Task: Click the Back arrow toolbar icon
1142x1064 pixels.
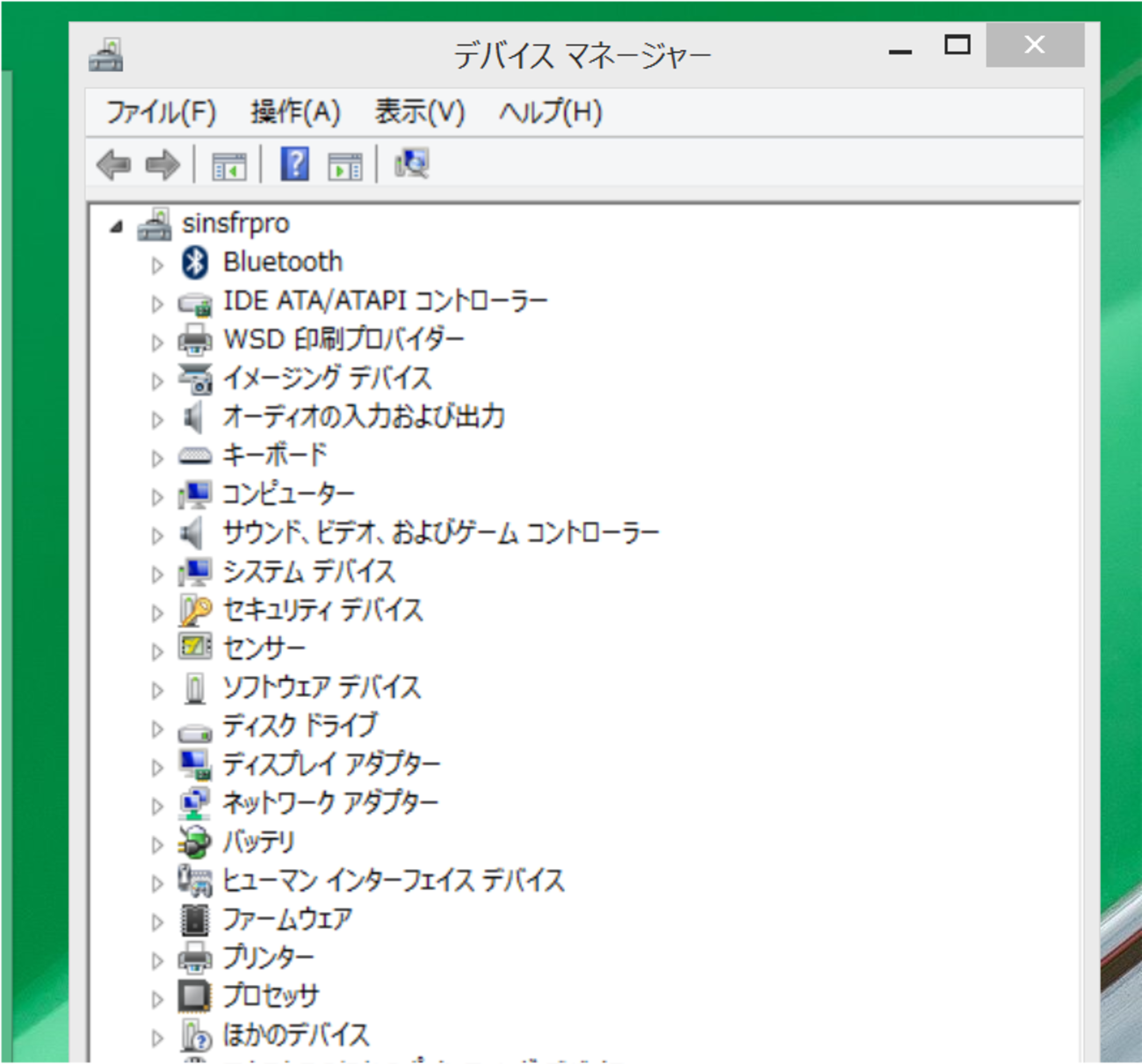Action: click(113, 164)
